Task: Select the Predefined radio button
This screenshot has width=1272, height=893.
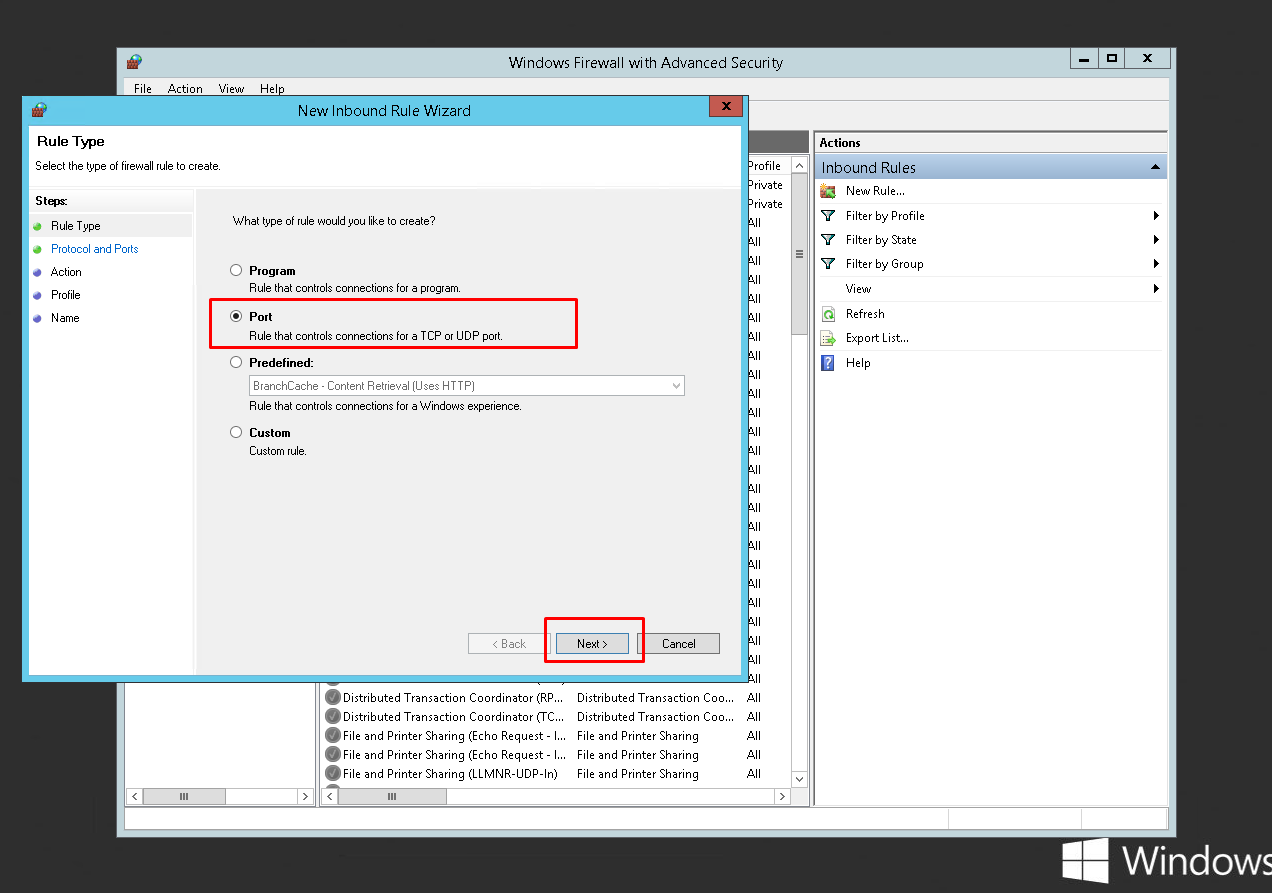Action: click(x=236, y=363)
